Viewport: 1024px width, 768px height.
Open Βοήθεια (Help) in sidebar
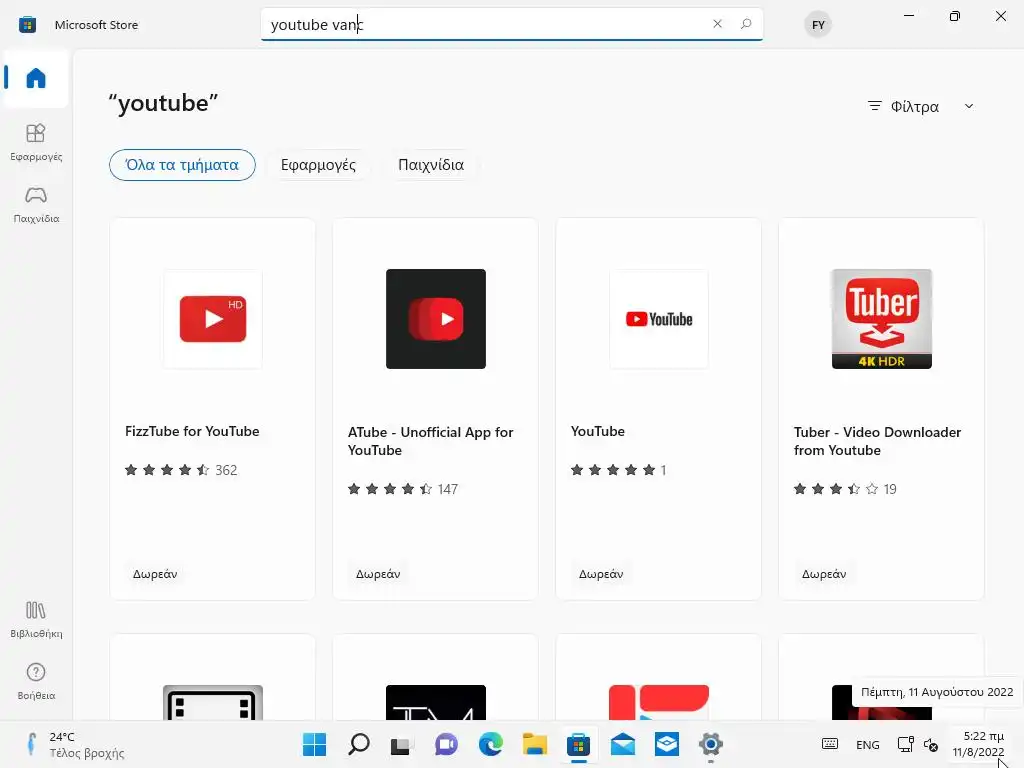click(36, 681)
